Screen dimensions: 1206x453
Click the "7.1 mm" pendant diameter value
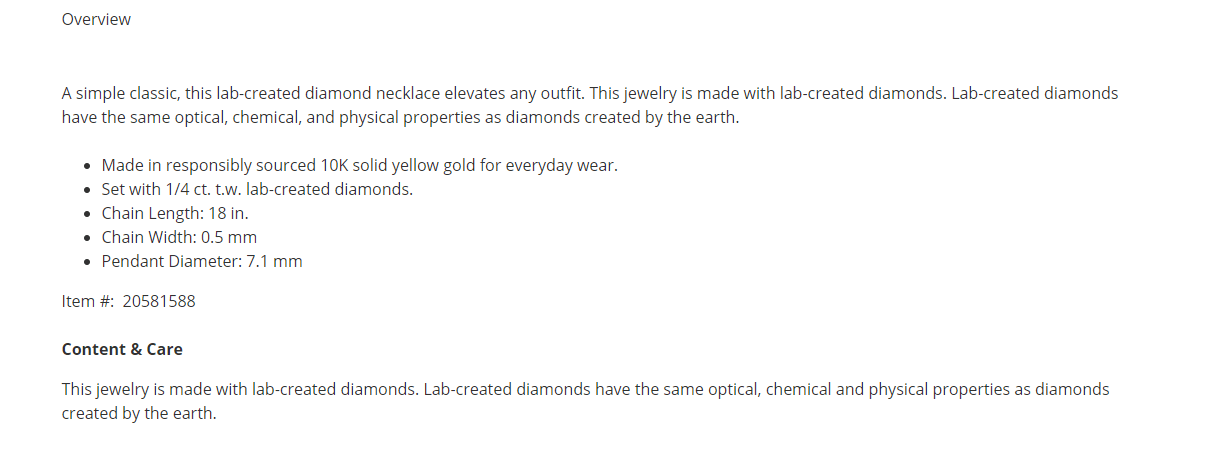tap(275, 261)
